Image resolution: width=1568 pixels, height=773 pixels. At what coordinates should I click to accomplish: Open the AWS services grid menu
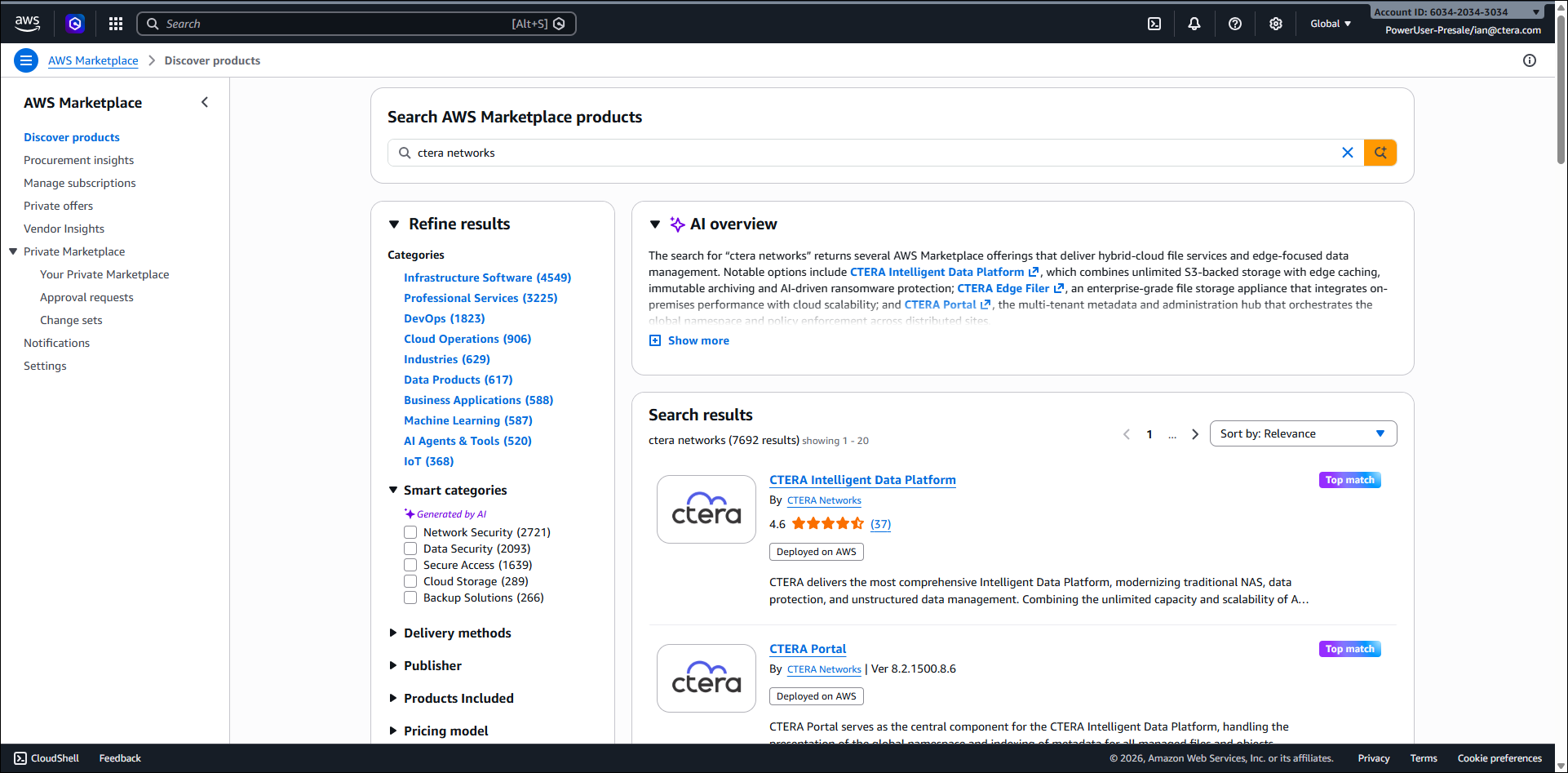tap(116, 24)
